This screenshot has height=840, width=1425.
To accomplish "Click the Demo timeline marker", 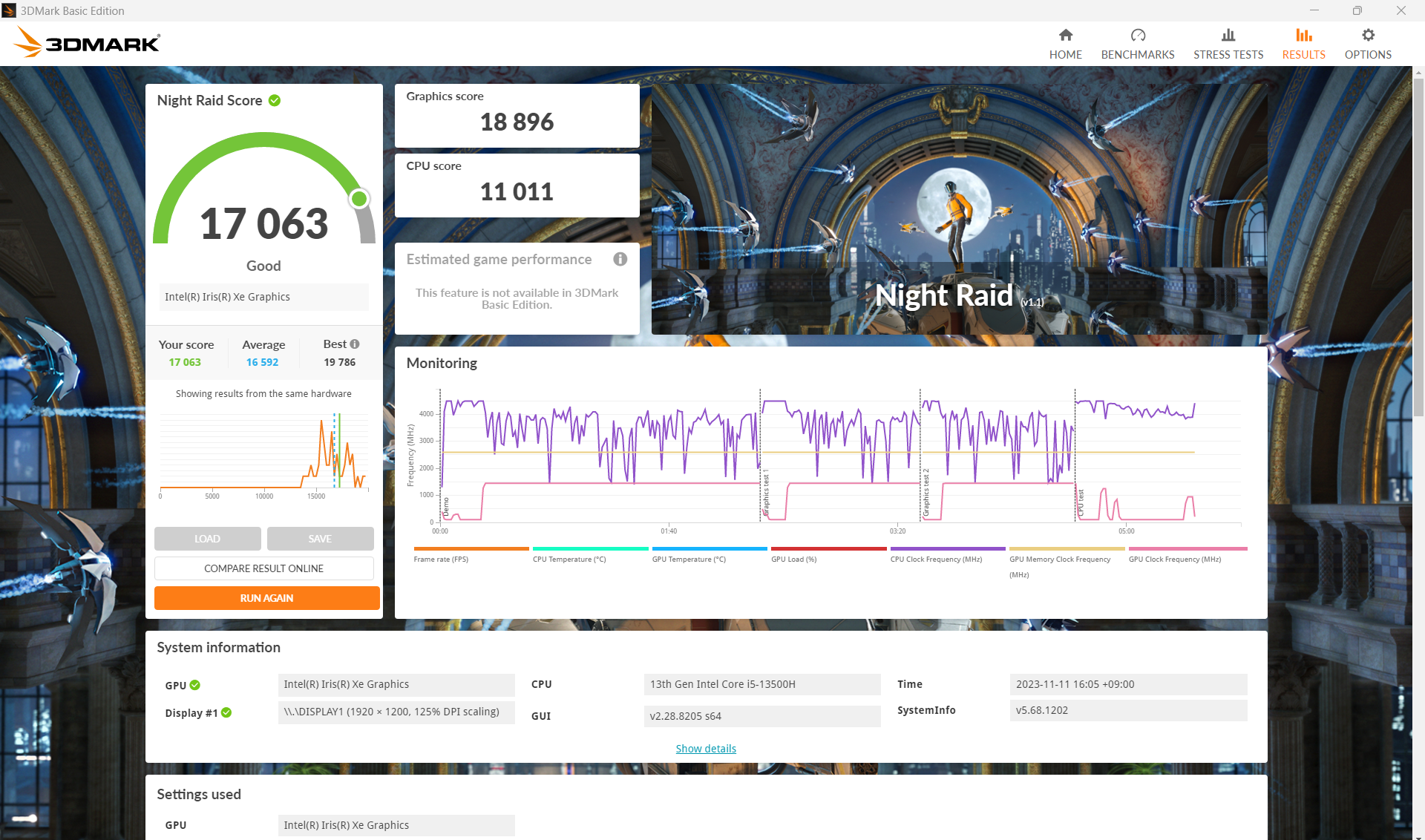I will pos(446,508).
